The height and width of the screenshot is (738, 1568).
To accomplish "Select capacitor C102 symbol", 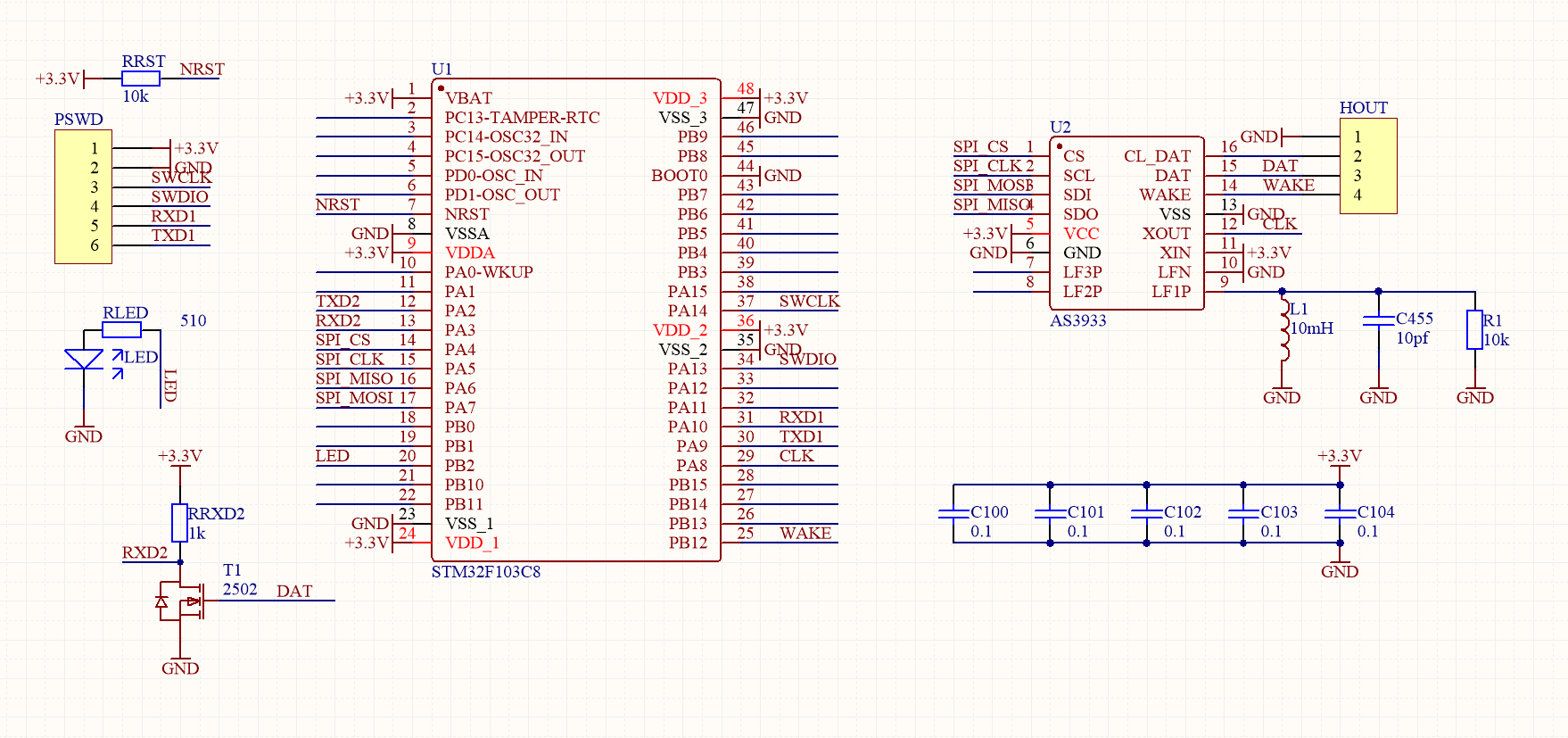I will point(1147,513).
